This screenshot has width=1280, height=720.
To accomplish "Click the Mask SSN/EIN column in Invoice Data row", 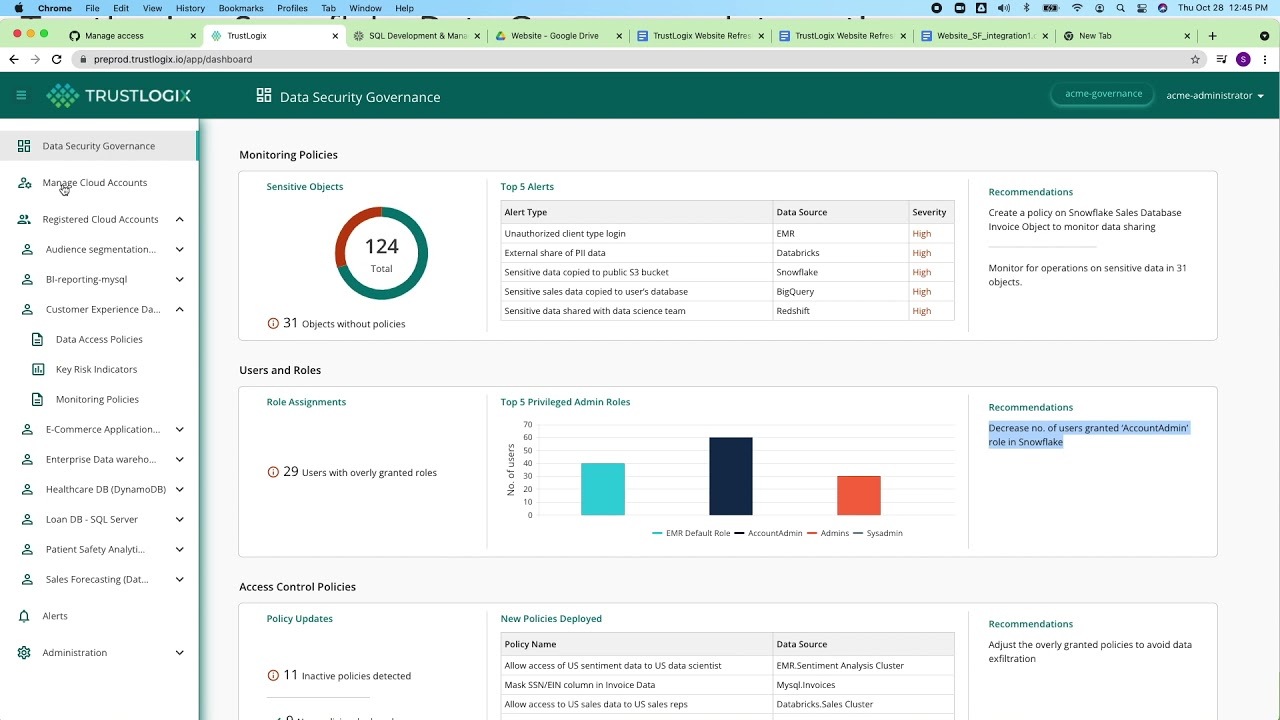I will [x=727, y=685].
